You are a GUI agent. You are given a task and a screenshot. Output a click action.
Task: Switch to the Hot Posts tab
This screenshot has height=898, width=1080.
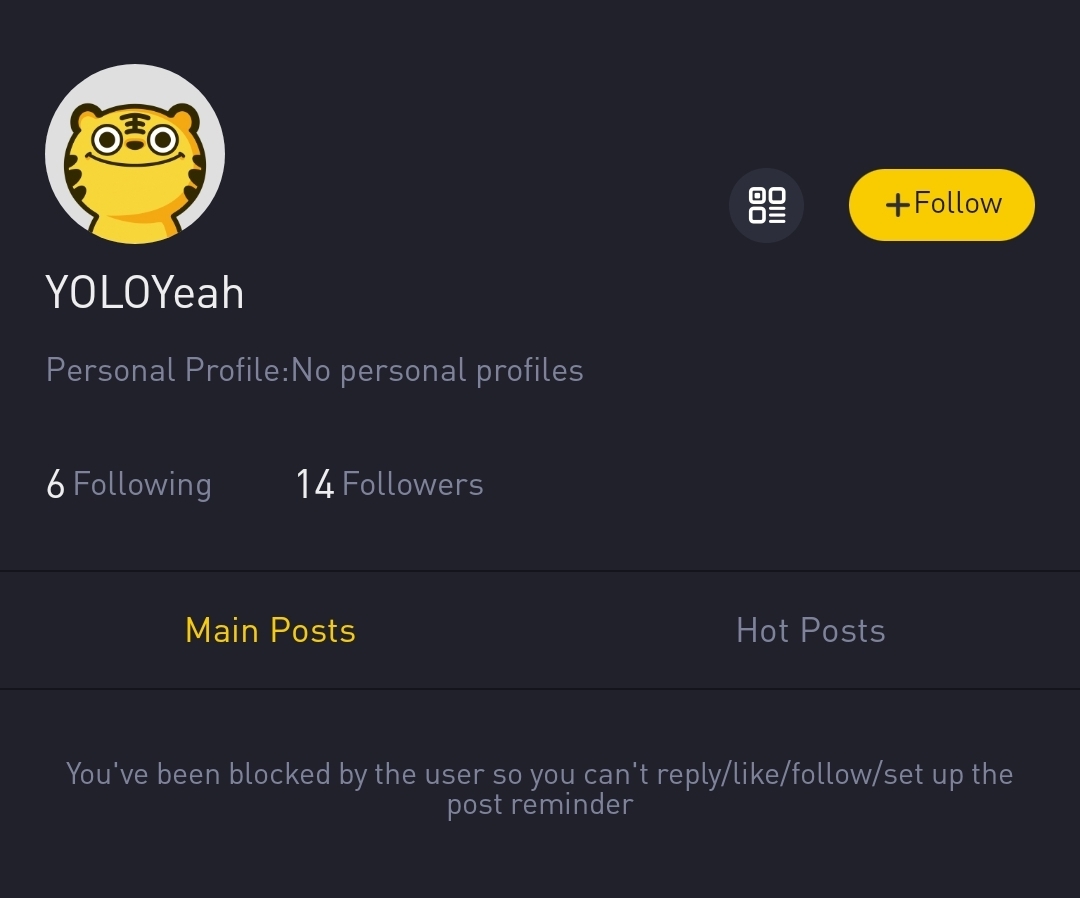(810, 630)
